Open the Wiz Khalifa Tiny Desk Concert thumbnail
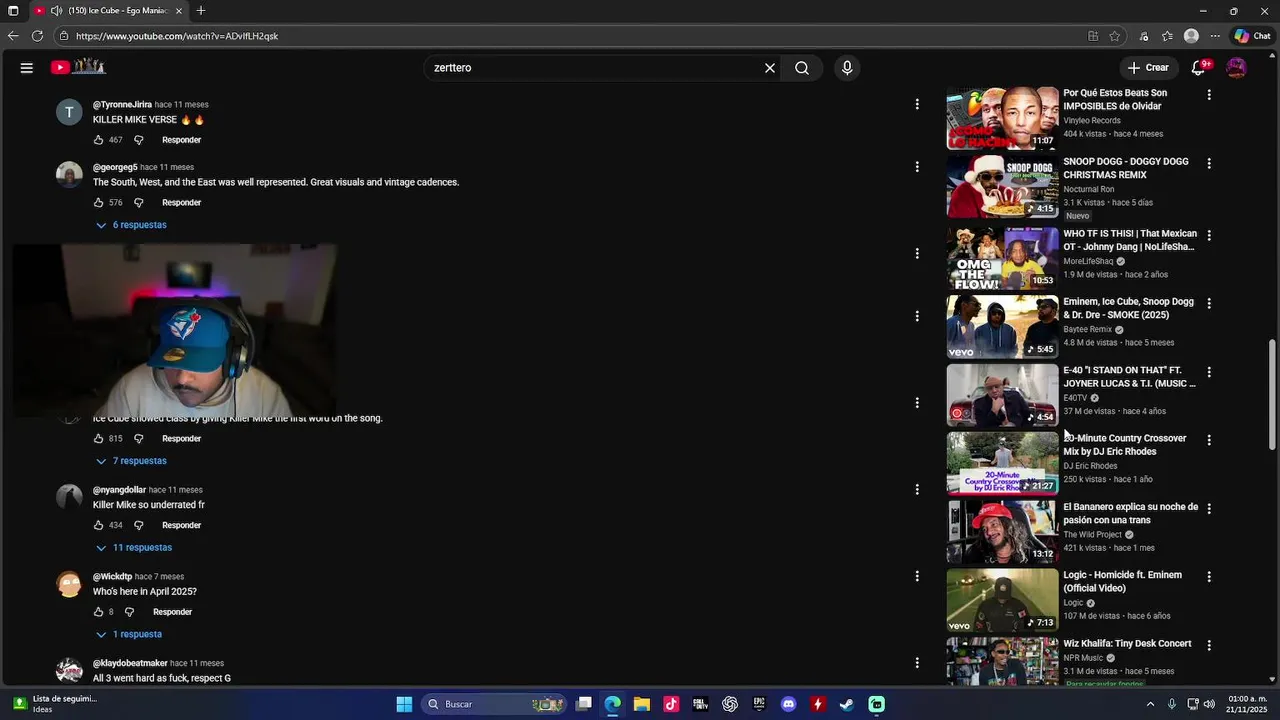The image size is (1280, 720). 1002,662
